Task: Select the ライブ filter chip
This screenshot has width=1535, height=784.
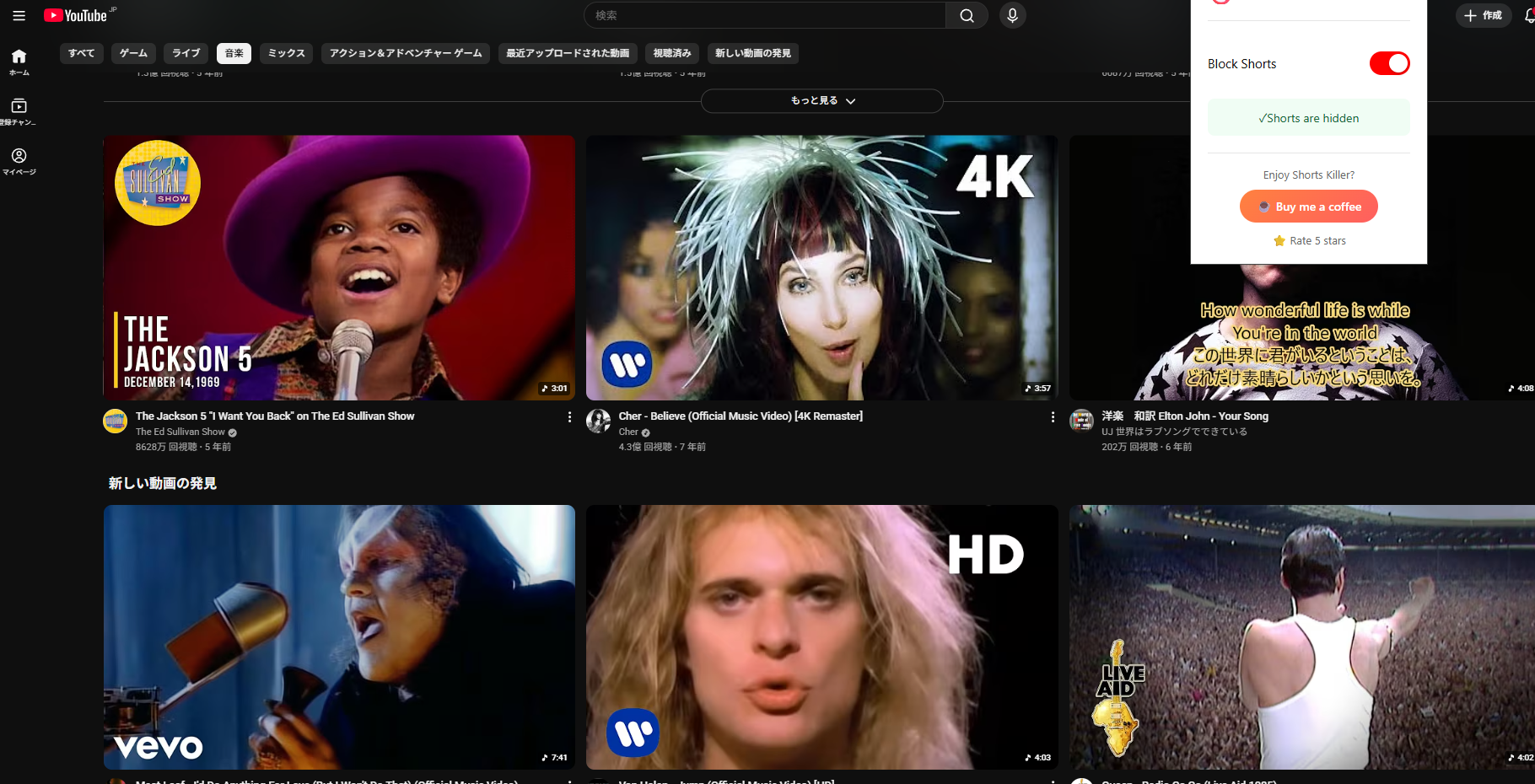Action: [x=186, y=53]
